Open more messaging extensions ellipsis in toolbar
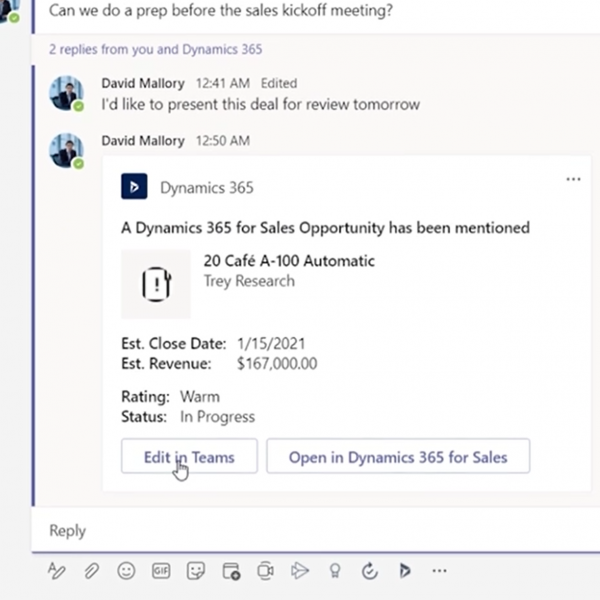Screen dimensions: 600x600 coord(439,571)
